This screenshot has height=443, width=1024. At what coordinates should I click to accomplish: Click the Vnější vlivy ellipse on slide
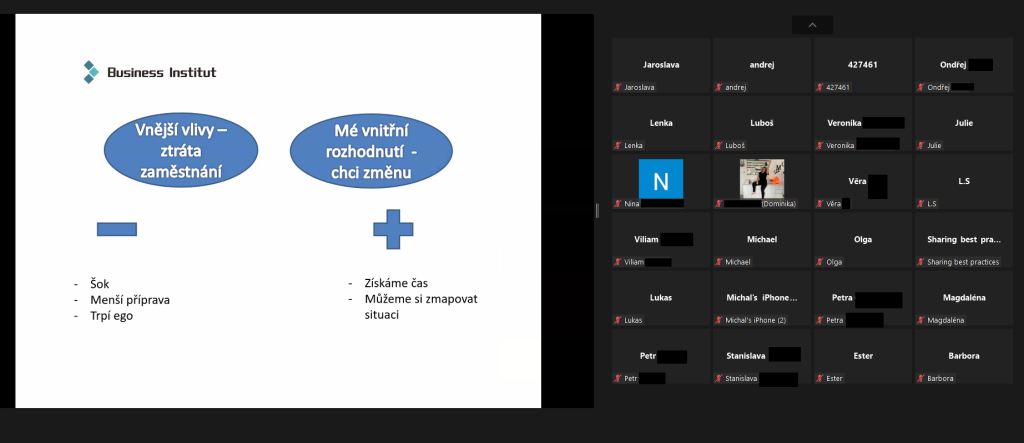pos(181,150)
